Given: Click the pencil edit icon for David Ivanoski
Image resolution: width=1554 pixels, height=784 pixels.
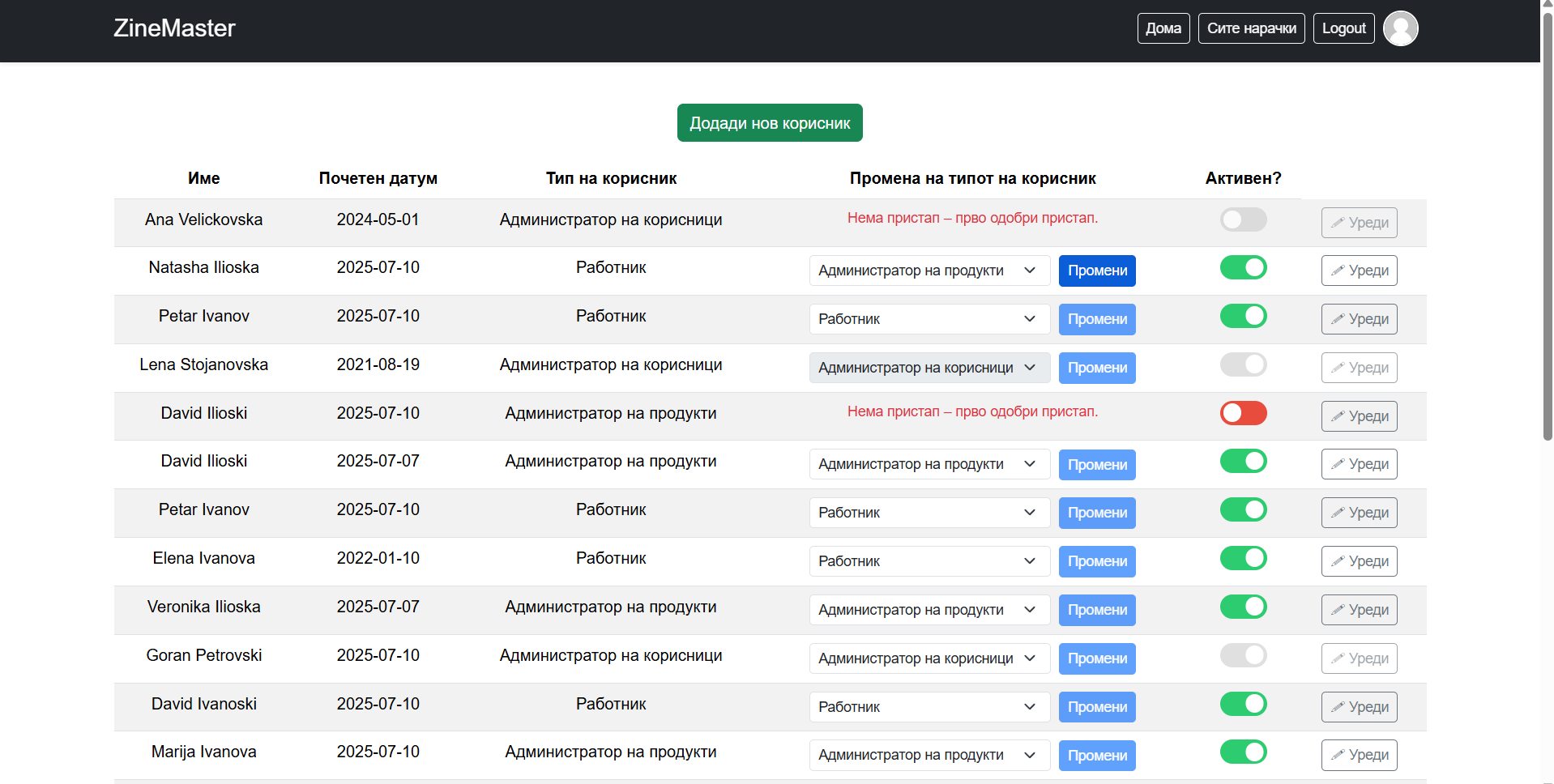Looking at the screenshot, I should 1338,707.
